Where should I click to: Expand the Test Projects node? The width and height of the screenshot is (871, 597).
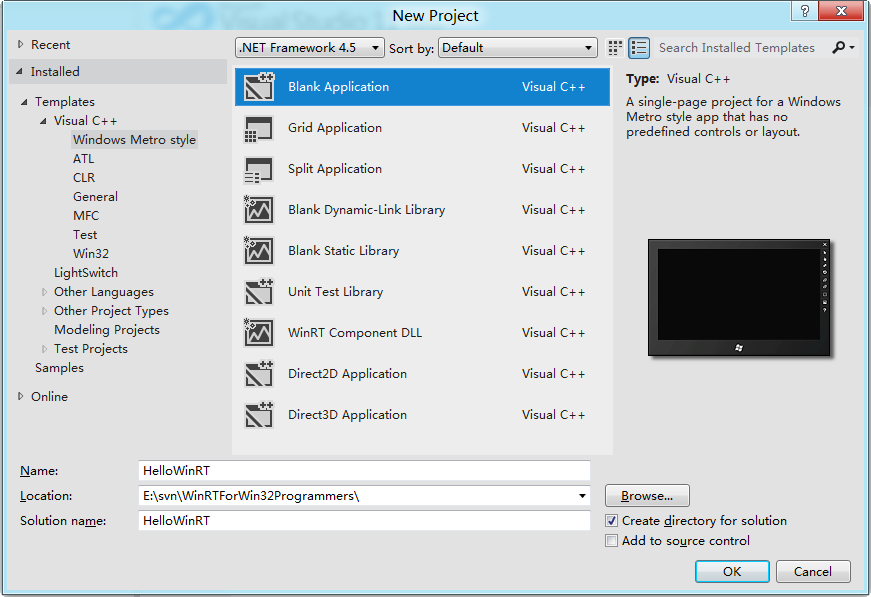pyautogui.click(x=44, y=349)
